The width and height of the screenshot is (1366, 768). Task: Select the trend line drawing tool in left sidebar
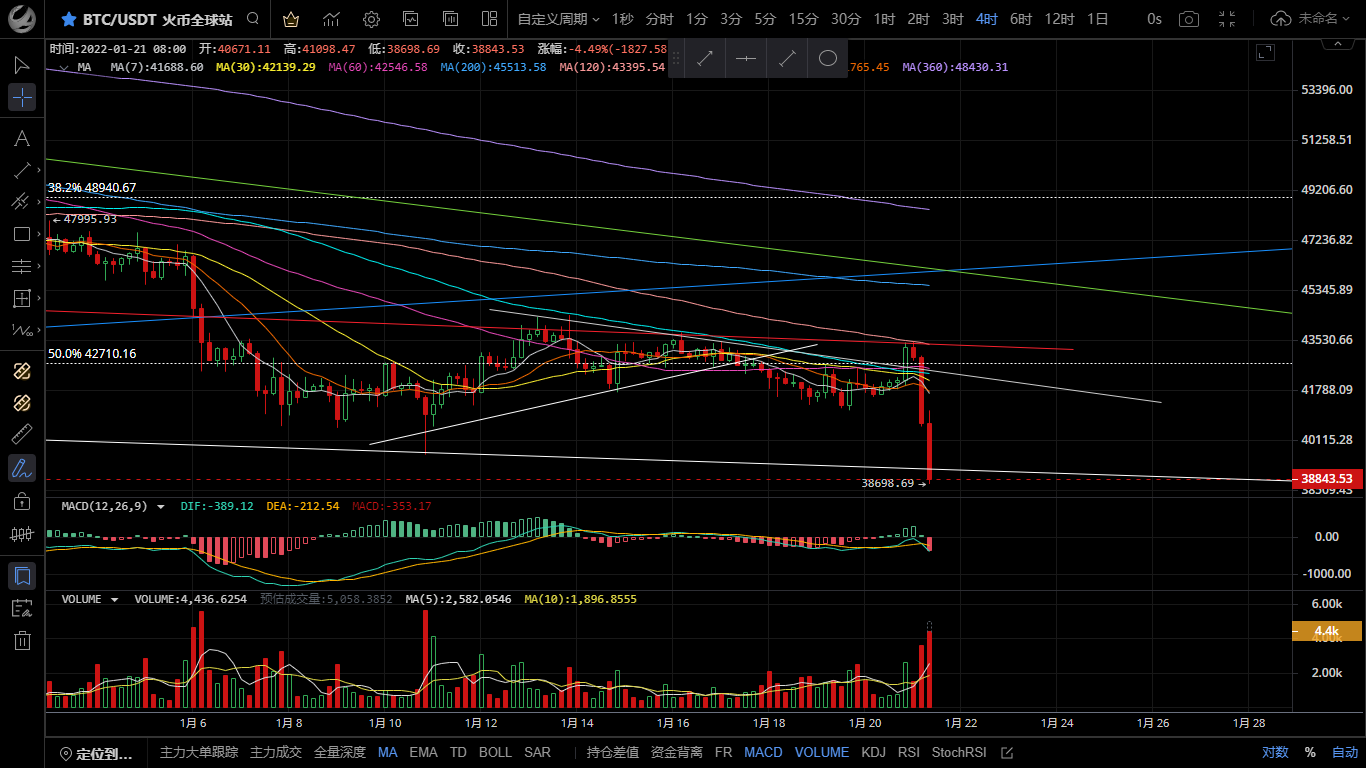pyautogui.click(x=22, y=170)
